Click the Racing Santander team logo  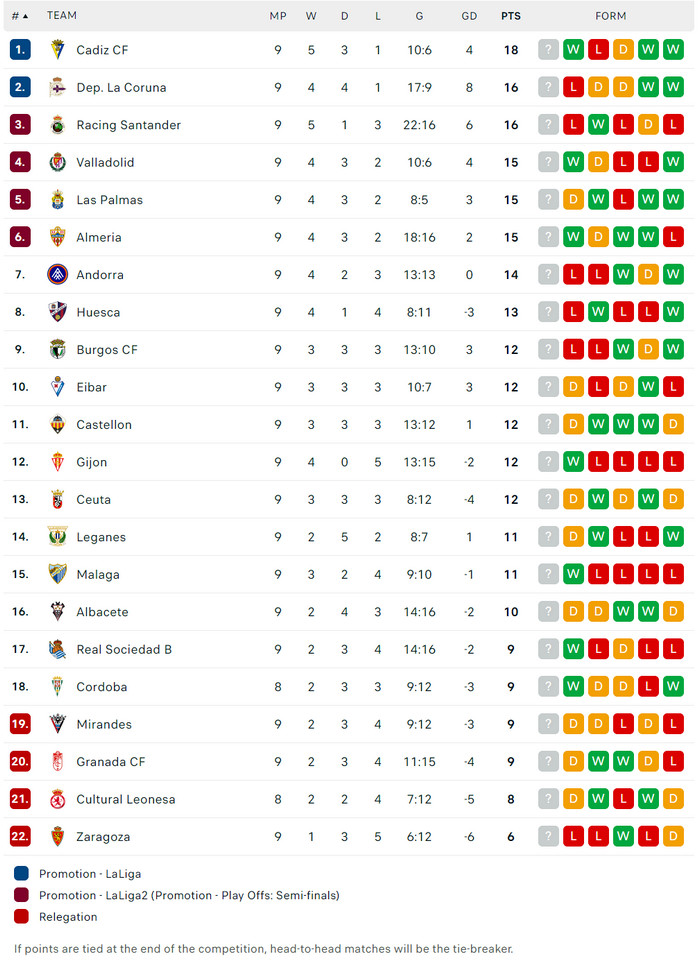click(x=57, y=125)
